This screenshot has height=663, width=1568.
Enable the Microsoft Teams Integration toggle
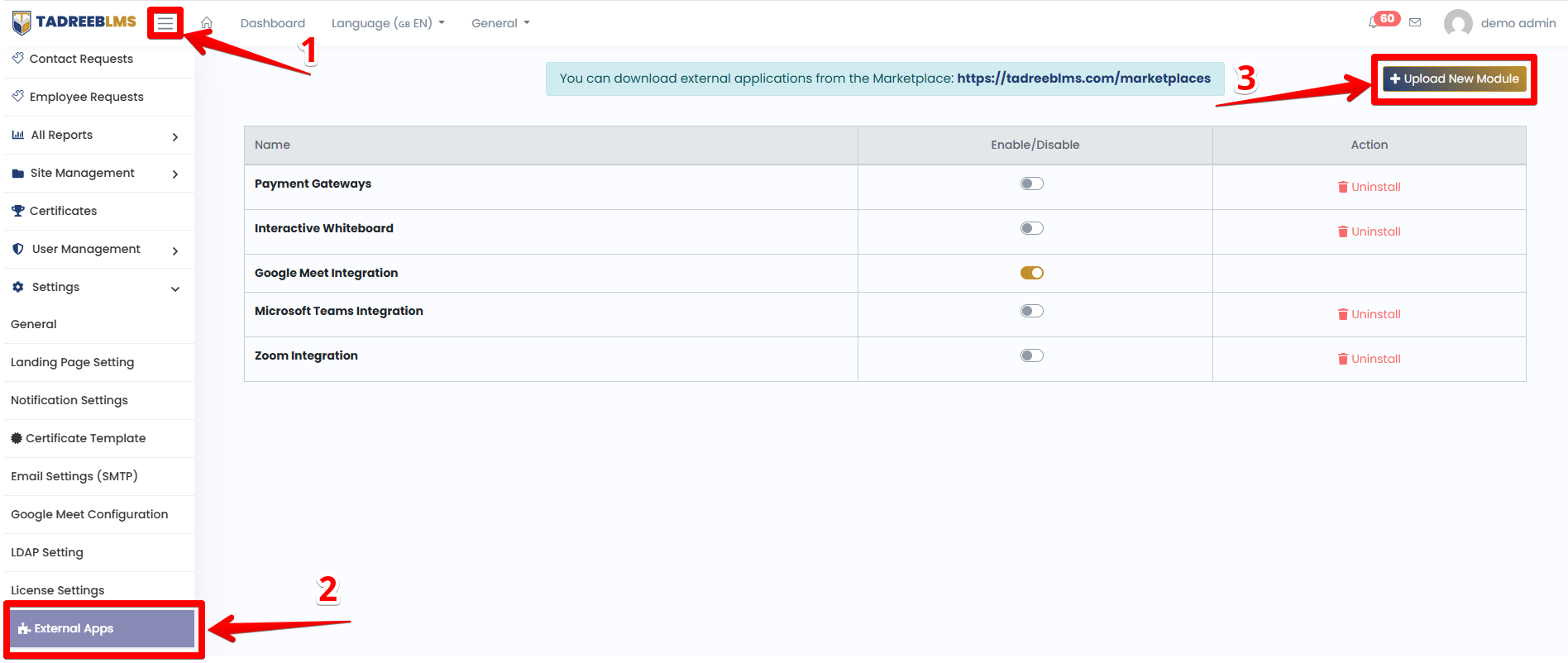[x=1032, y=311]
